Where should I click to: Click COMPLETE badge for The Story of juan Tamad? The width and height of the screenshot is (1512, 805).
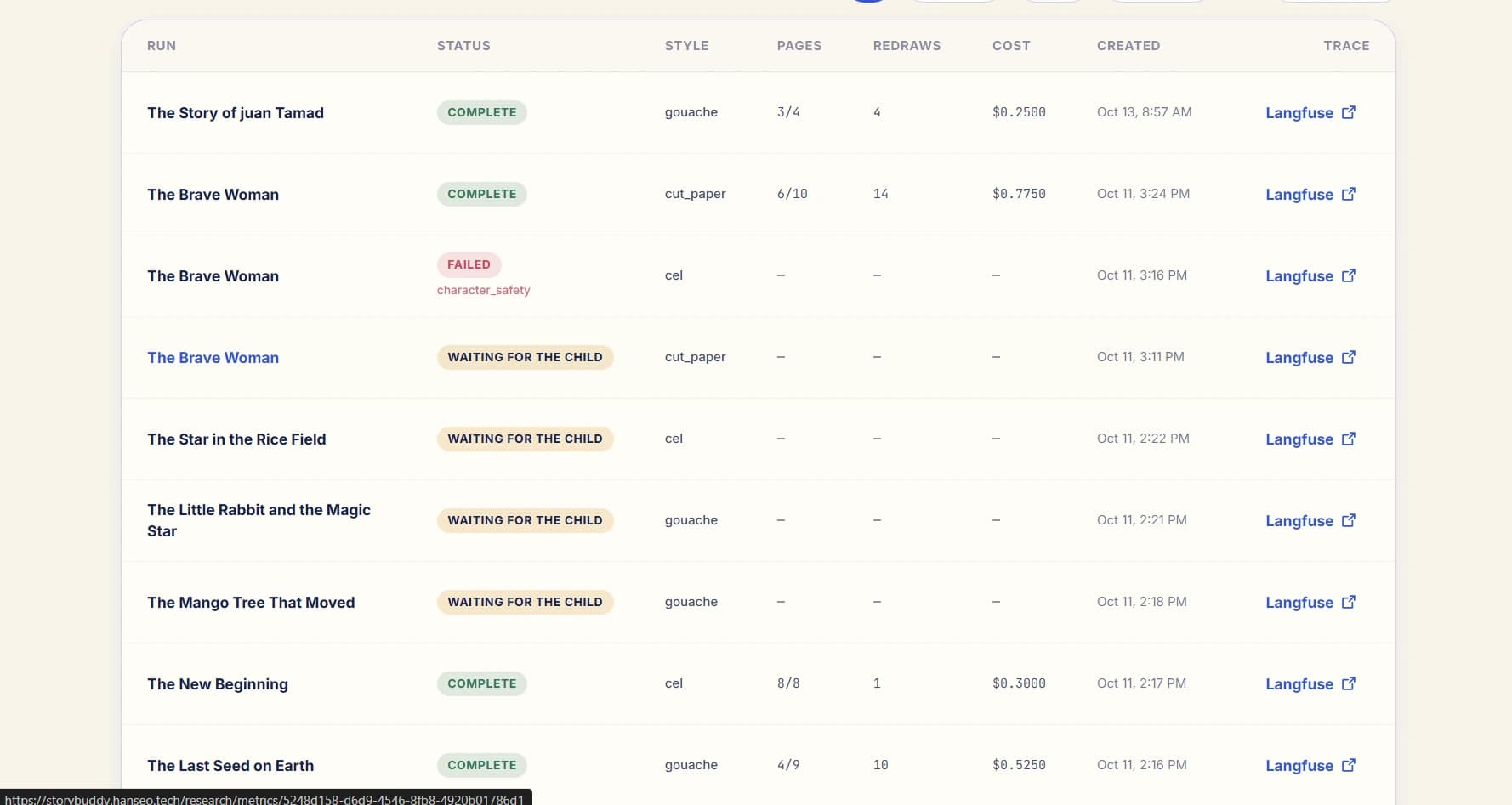pyautogui.click(x=482, y=112)
